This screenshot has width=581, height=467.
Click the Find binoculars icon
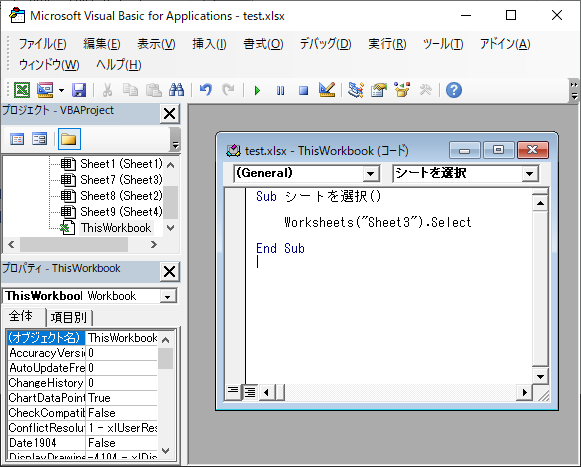click(176, 90)
